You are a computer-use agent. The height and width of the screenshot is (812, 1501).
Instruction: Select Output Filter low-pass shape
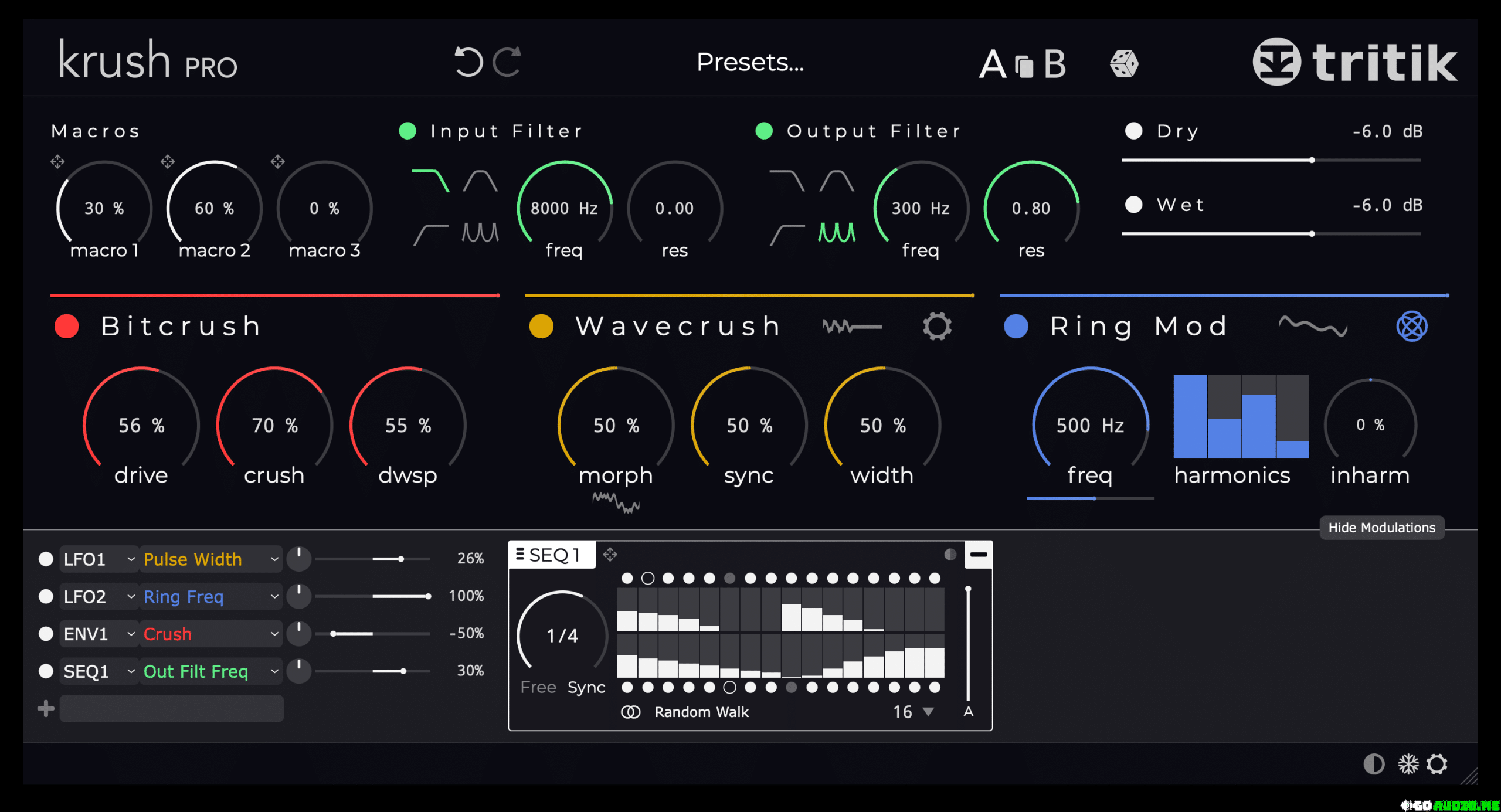[x=787, y=181]
